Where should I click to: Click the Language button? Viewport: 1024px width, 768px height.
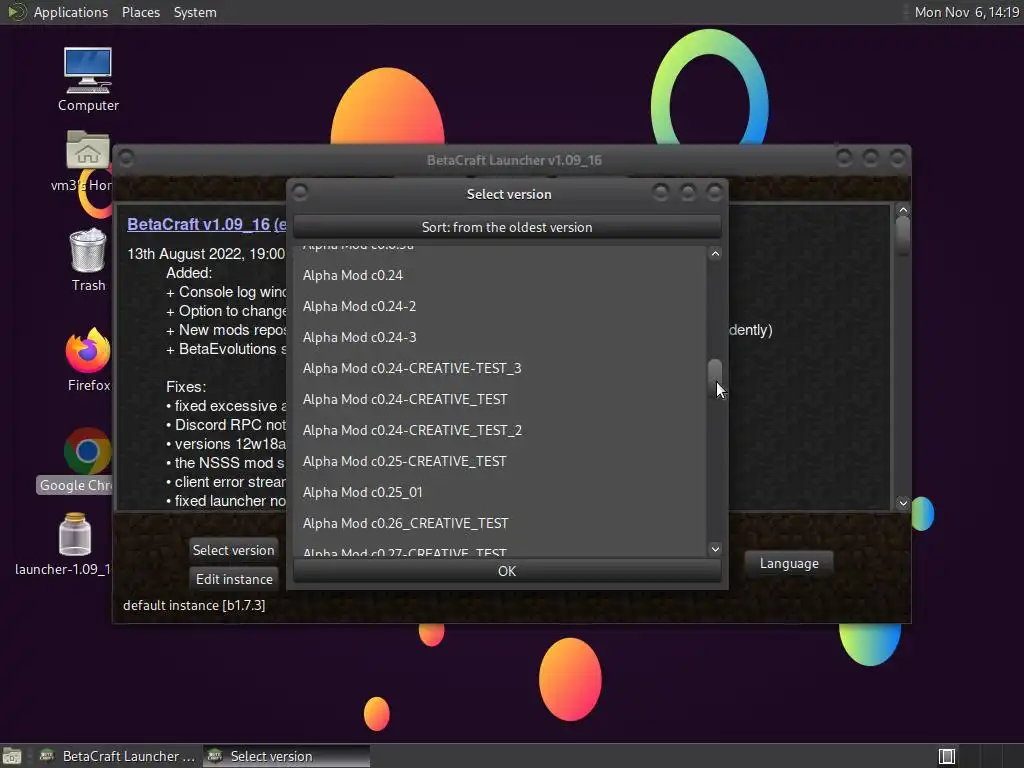pos(789,563)
